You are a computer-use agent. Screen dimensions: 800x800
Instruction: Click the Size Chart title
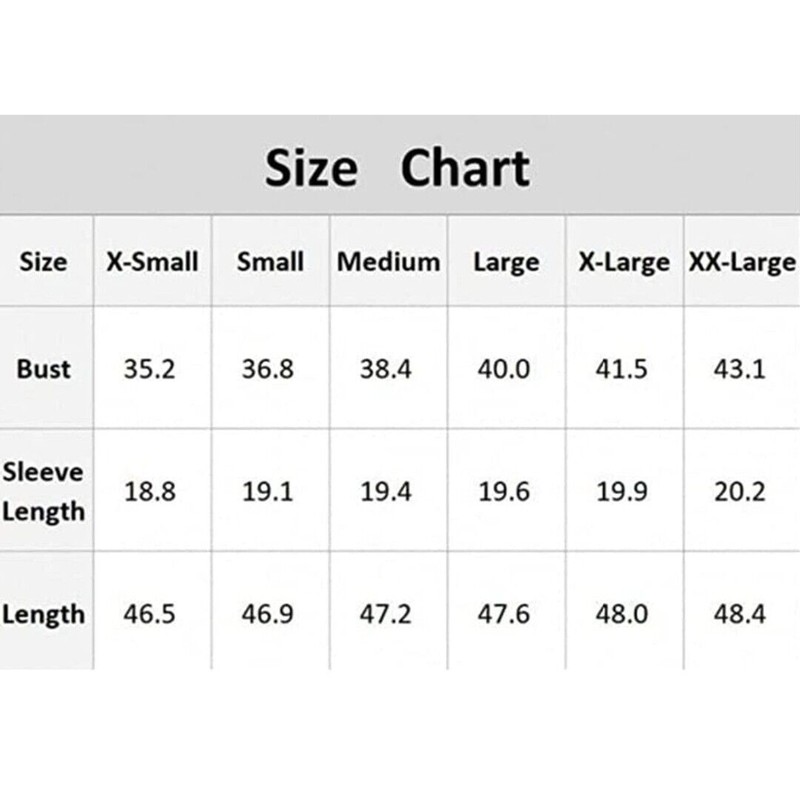[397, 168]
